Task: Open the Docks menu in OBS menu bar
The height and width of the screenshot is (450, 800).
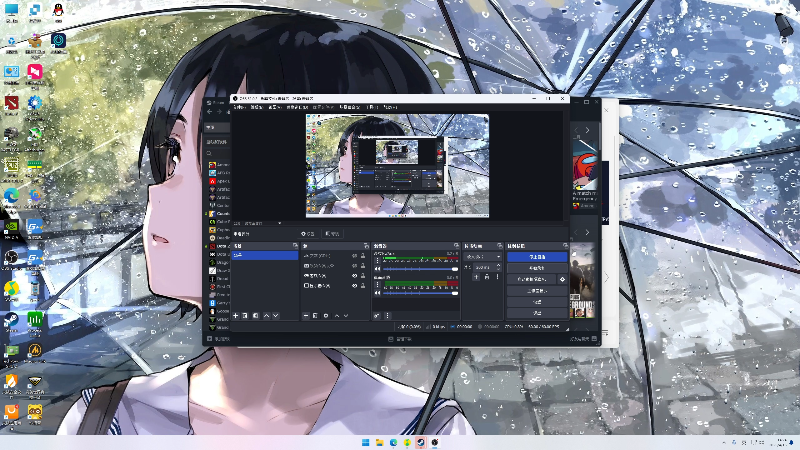Action: [x=297, y=107]
